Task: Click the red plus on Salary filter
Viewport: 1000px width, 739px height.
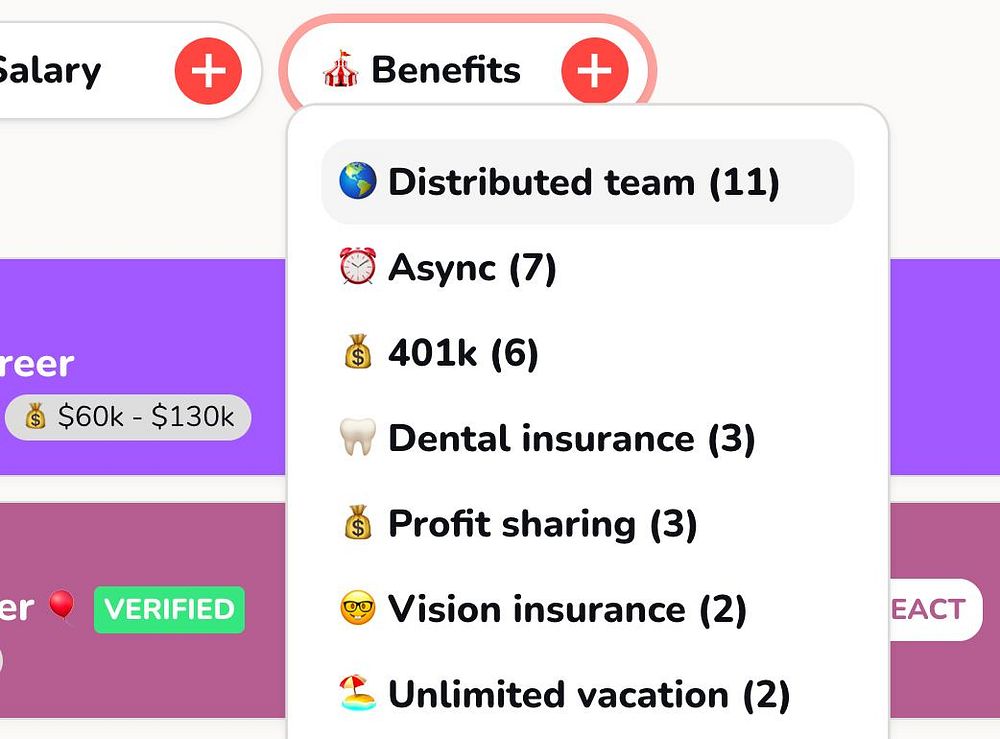Action: (x=208, y=71)
